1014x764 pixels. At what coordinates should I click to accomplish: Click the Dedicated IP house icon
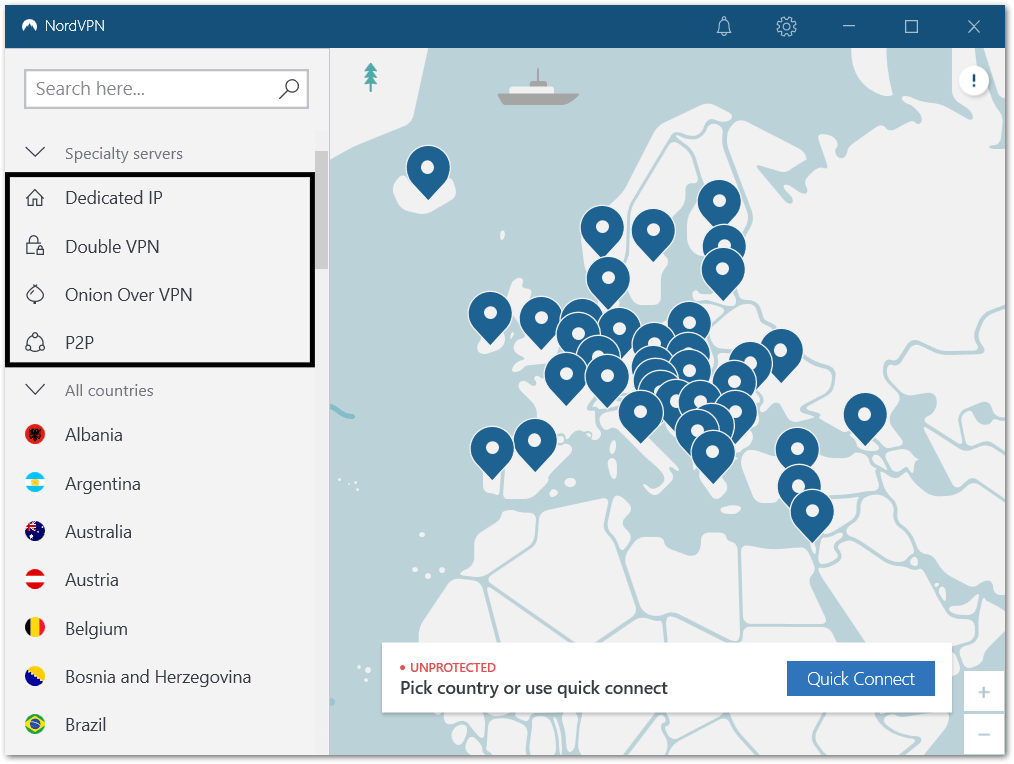point(35,197)
